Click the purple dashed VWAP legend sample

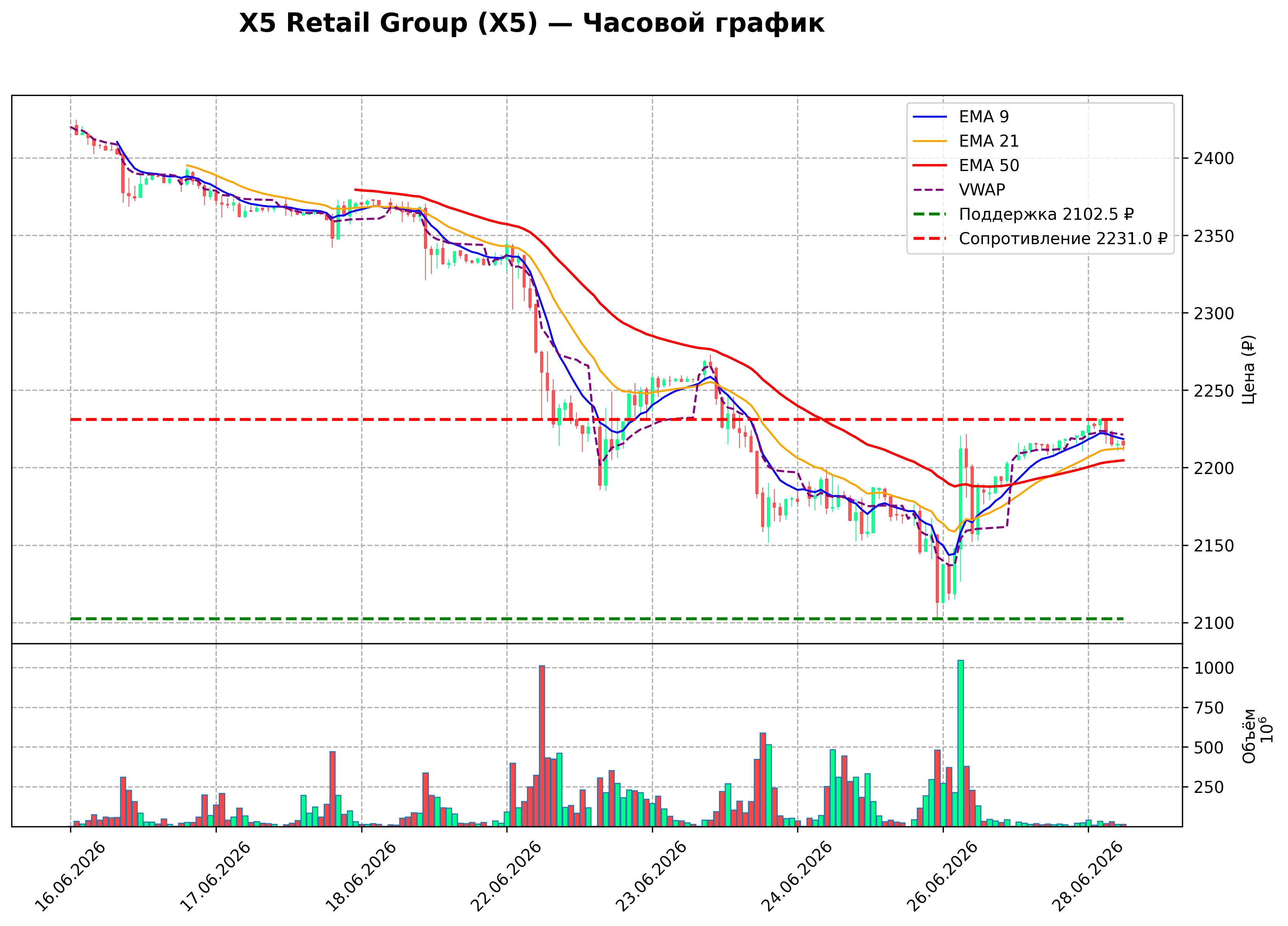930,190
